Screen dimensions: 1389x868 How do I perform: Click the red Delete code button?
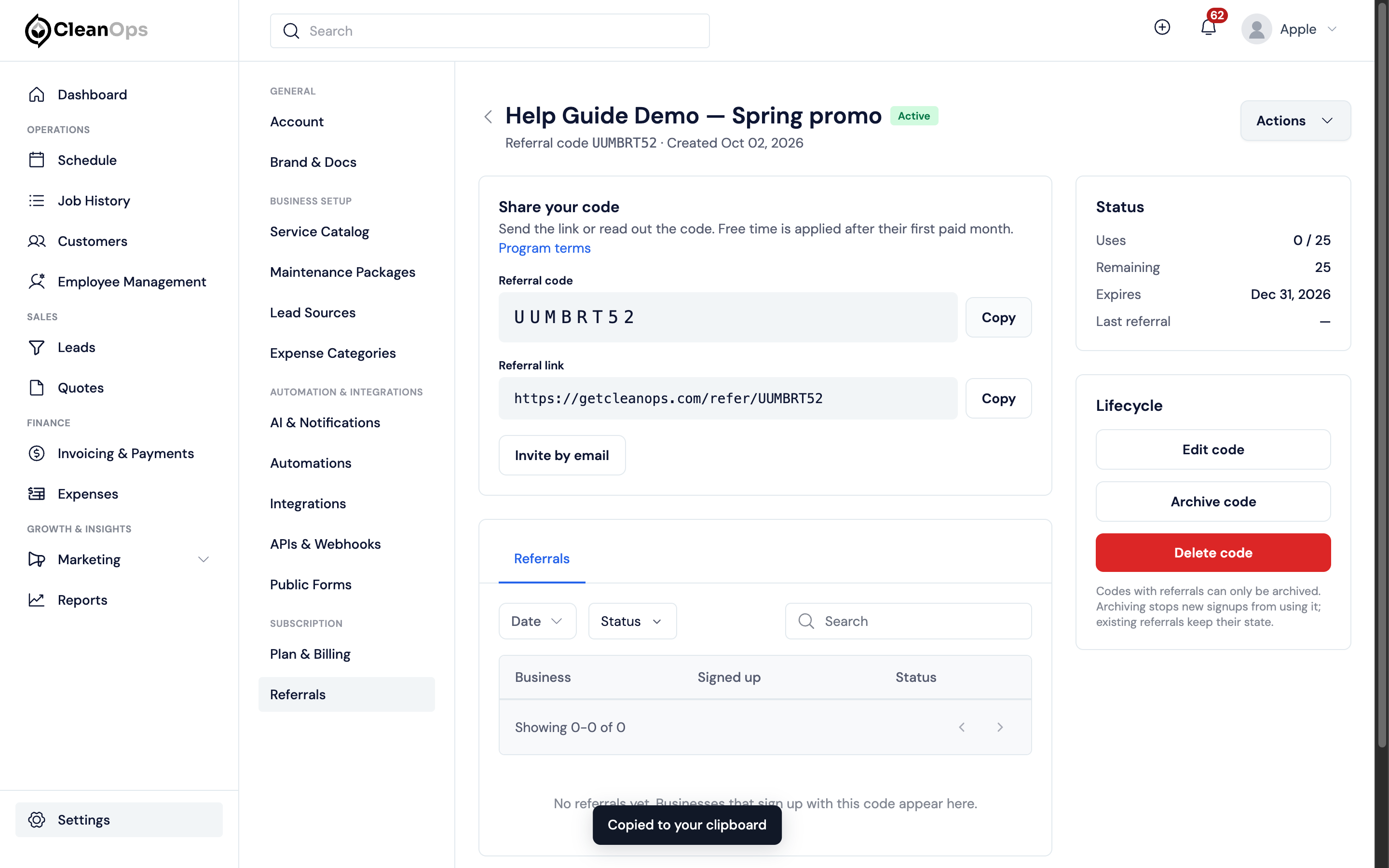[1213, 553]
